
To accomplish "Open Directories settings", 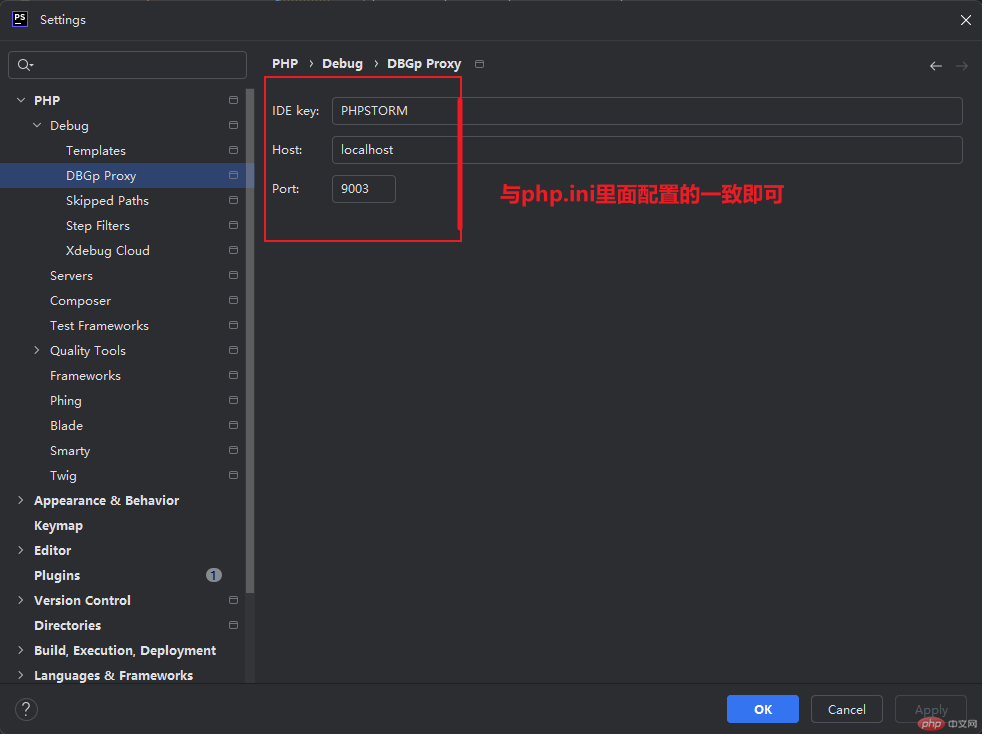I will click(x=67, y=626).
